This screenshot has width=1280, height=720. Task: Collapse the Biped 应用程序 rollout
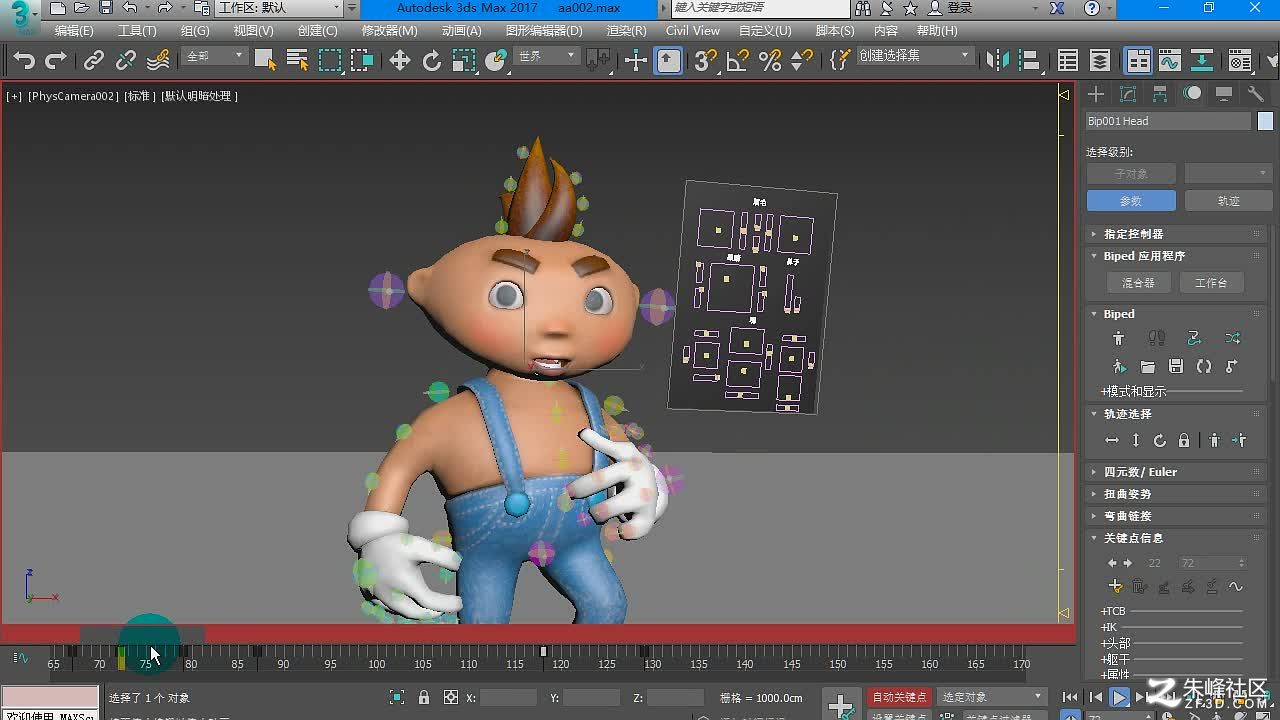[1176, 256]
